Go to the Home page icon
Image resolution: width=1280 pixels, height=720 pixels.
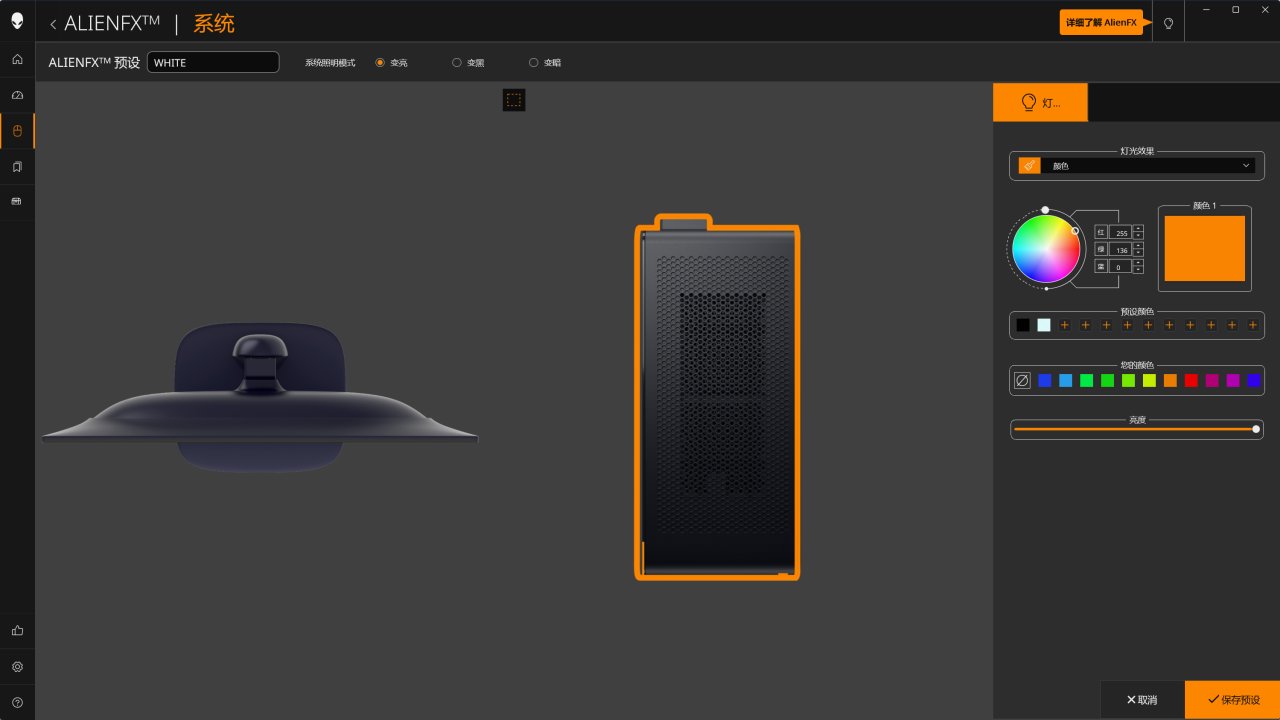click(17, 59)
